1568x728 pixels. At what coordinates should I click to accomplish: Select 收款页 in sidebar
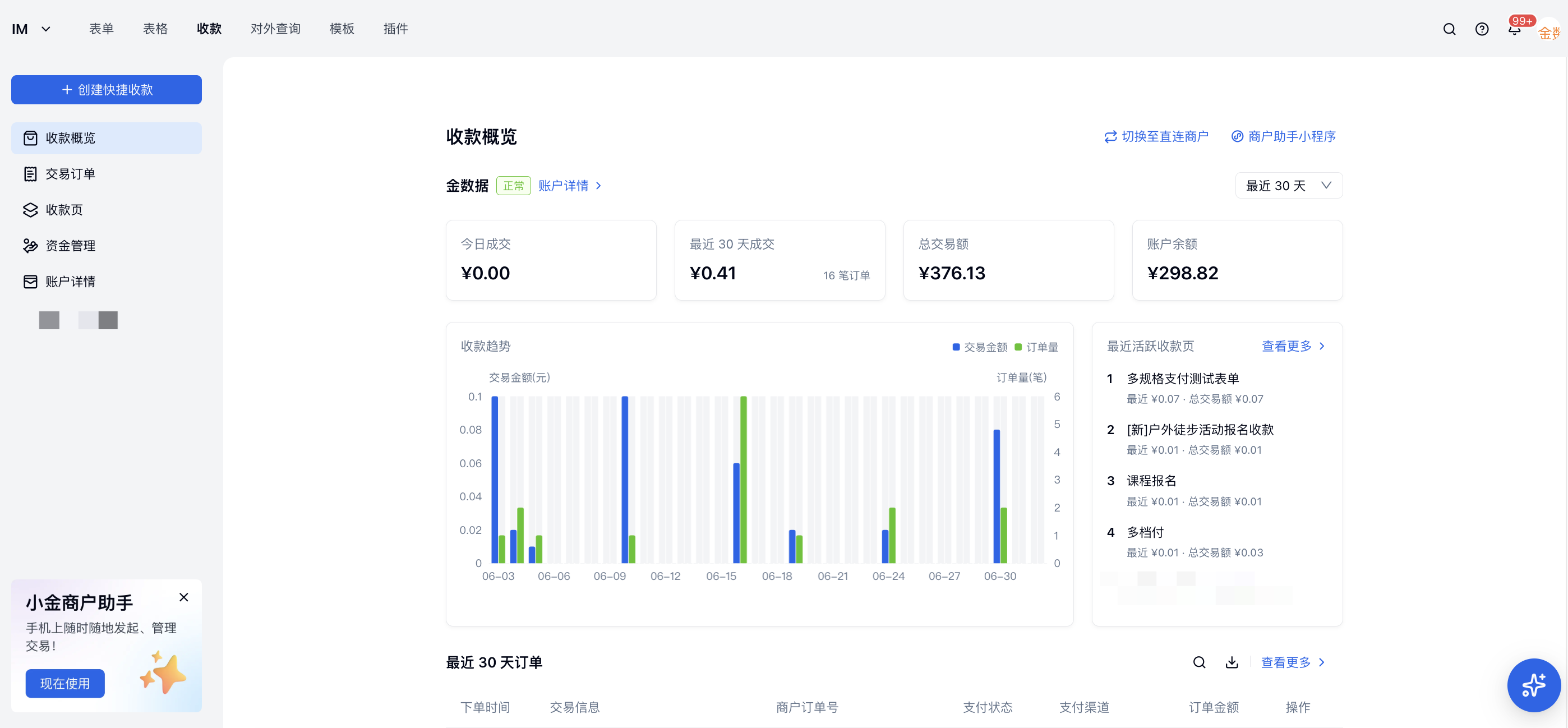(x=107, y=210)
